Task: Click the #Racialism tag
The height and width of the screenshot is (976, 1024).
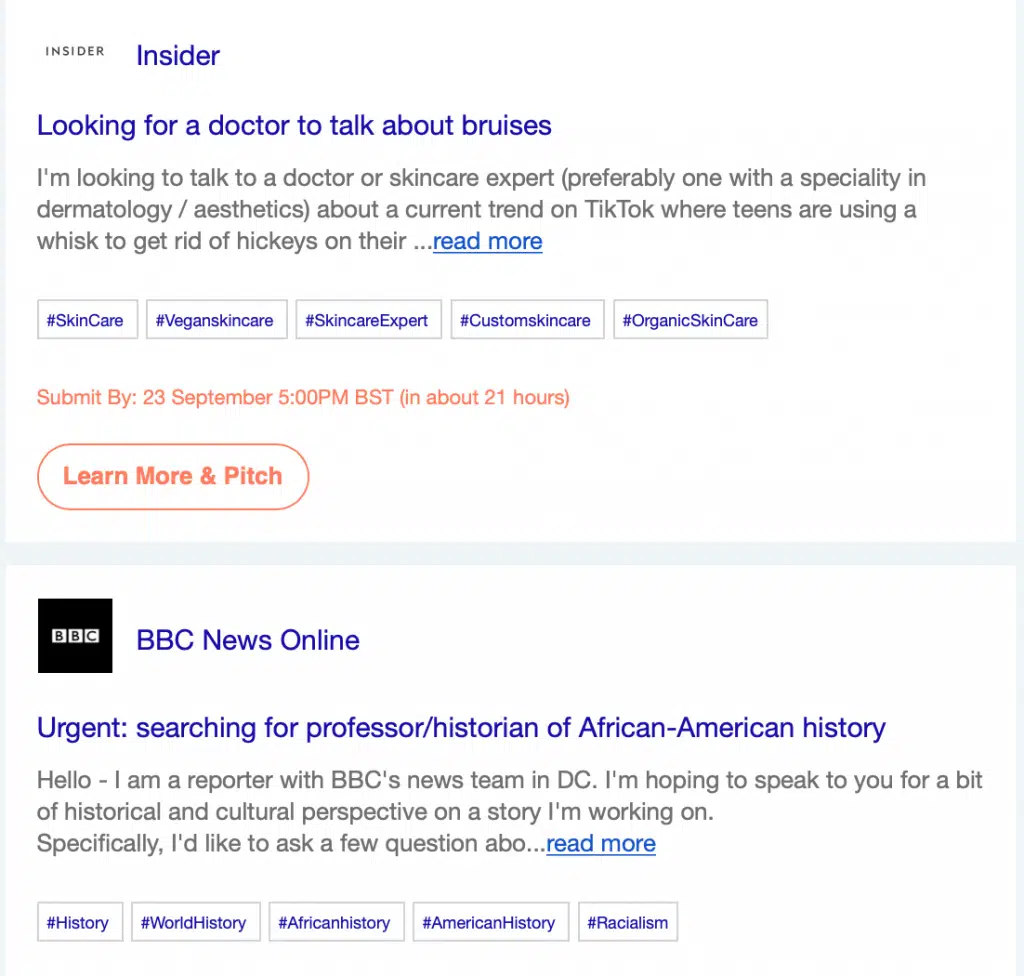Action: pyautogui.click(x=628, y=923)
